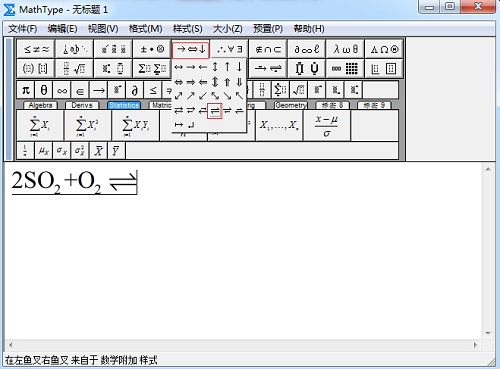500x369 pixels.
Task: Click small-bar square root template button
Action: click(299, 90)
